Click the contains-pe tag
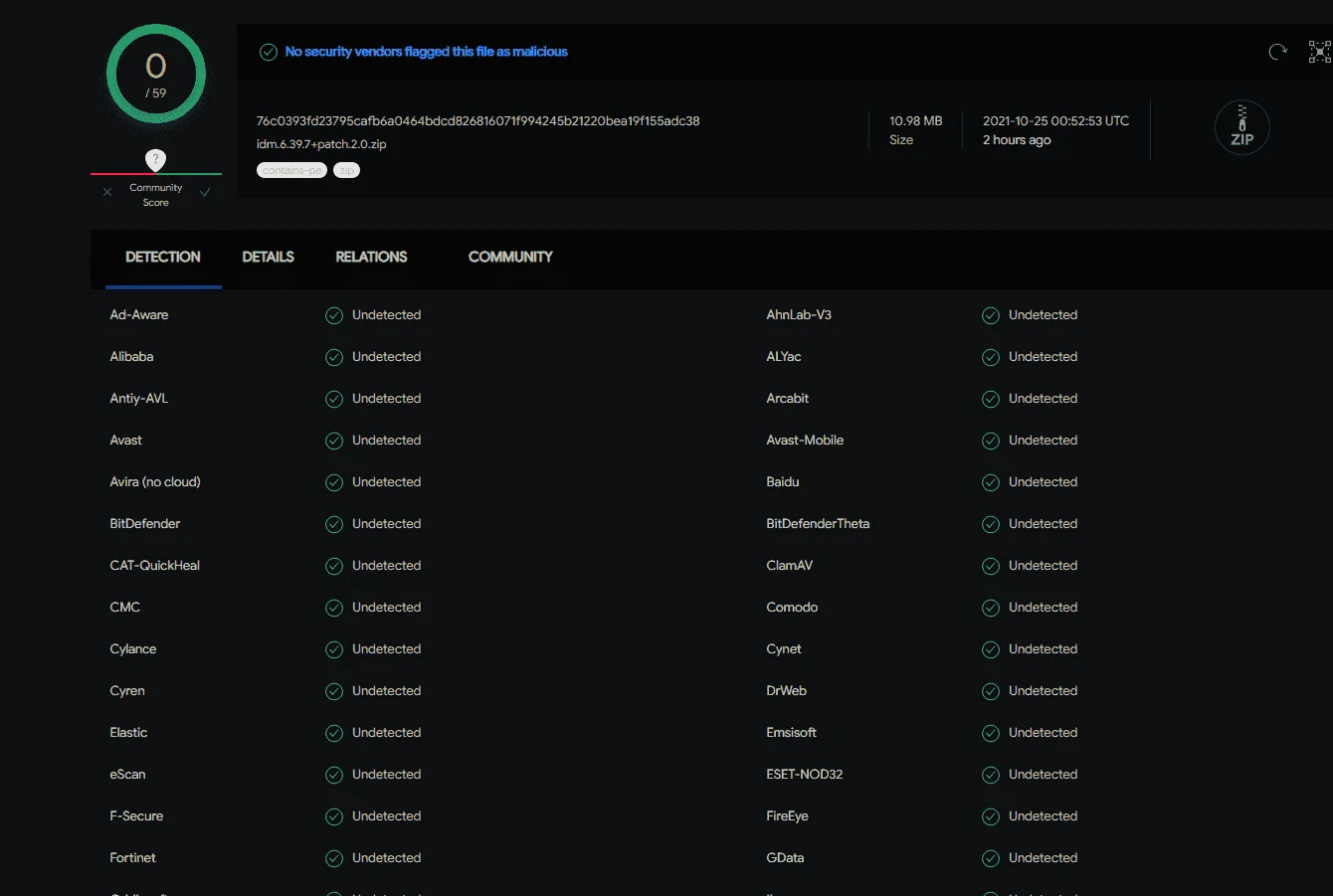The height and width of the screenshot is (896, 1333). 291,170
